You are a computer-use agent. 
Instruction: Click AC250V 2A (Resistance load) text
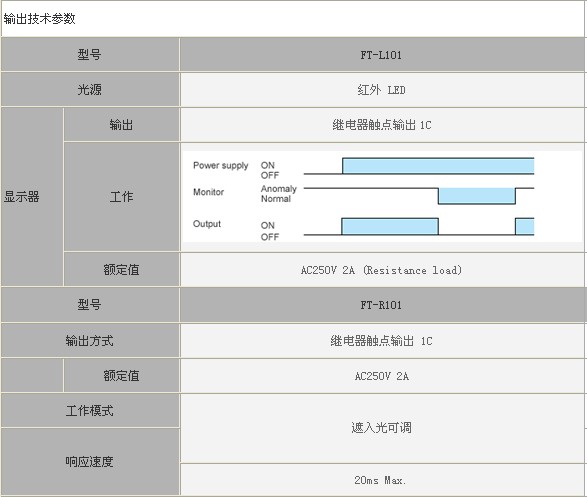[x=381, y=270]
